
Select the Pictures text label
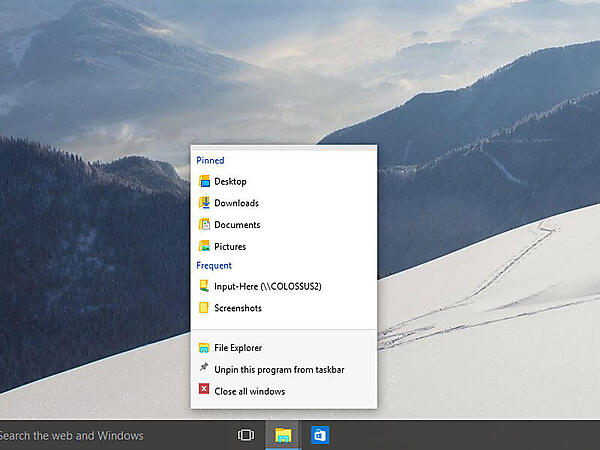230,246
